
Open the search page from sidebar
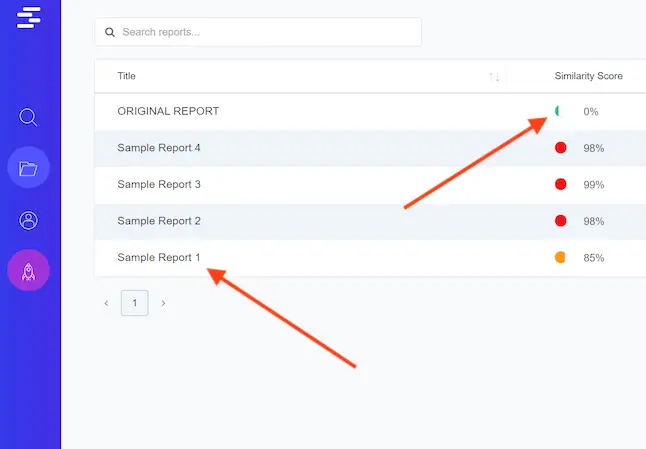[29, 117]
